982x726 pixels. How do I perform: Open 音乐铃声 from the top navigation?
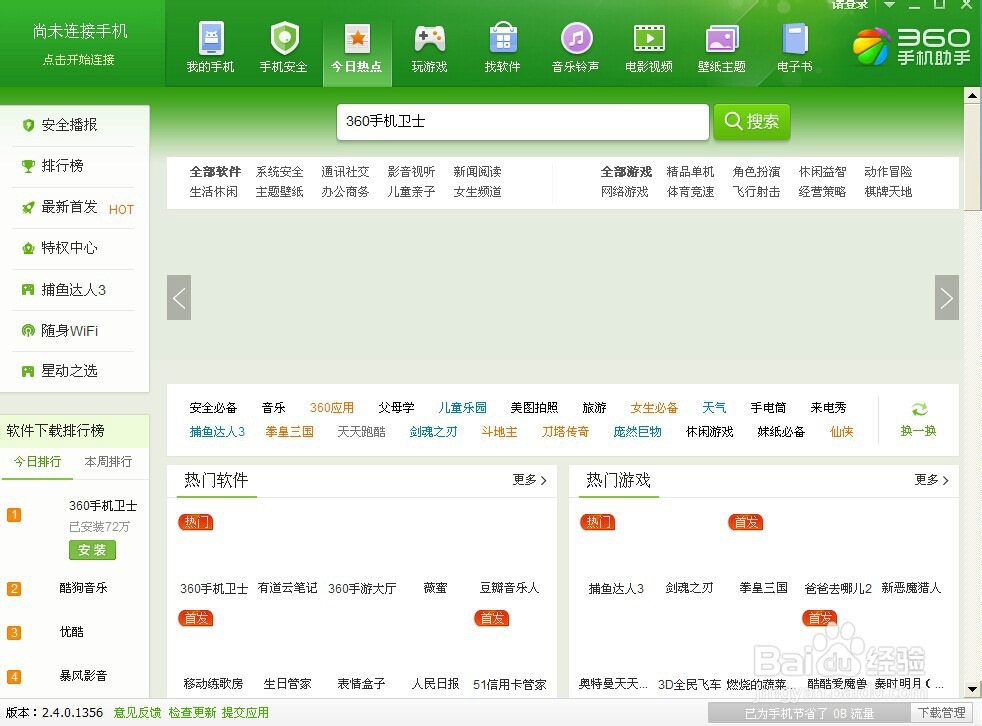point(575,47)
